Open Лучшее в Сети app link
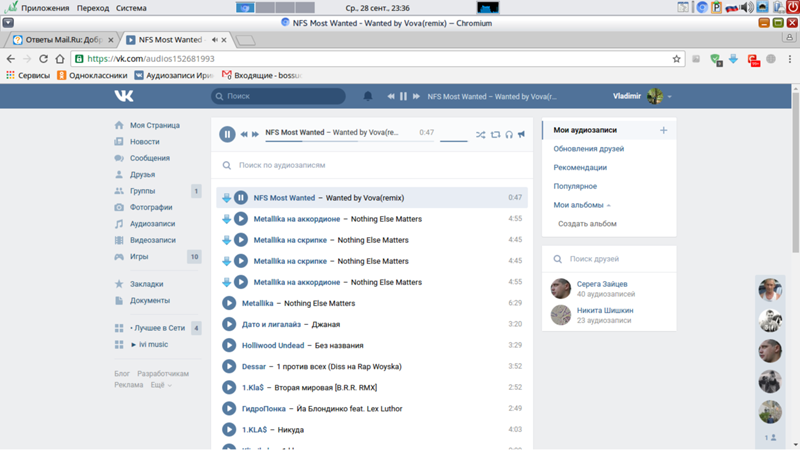The image size is (800, 450). coord(158,328)
